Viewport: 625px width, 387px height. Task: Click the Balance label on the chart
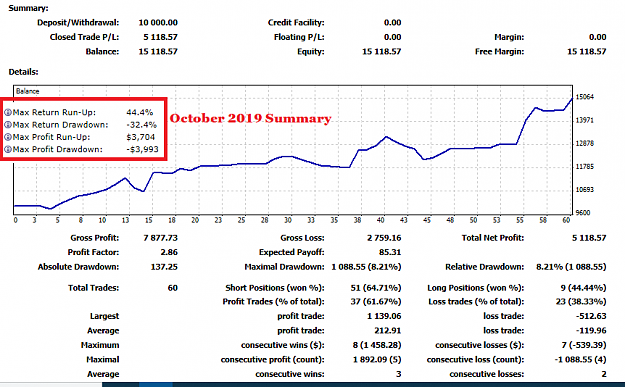click(x=28, y=91)
